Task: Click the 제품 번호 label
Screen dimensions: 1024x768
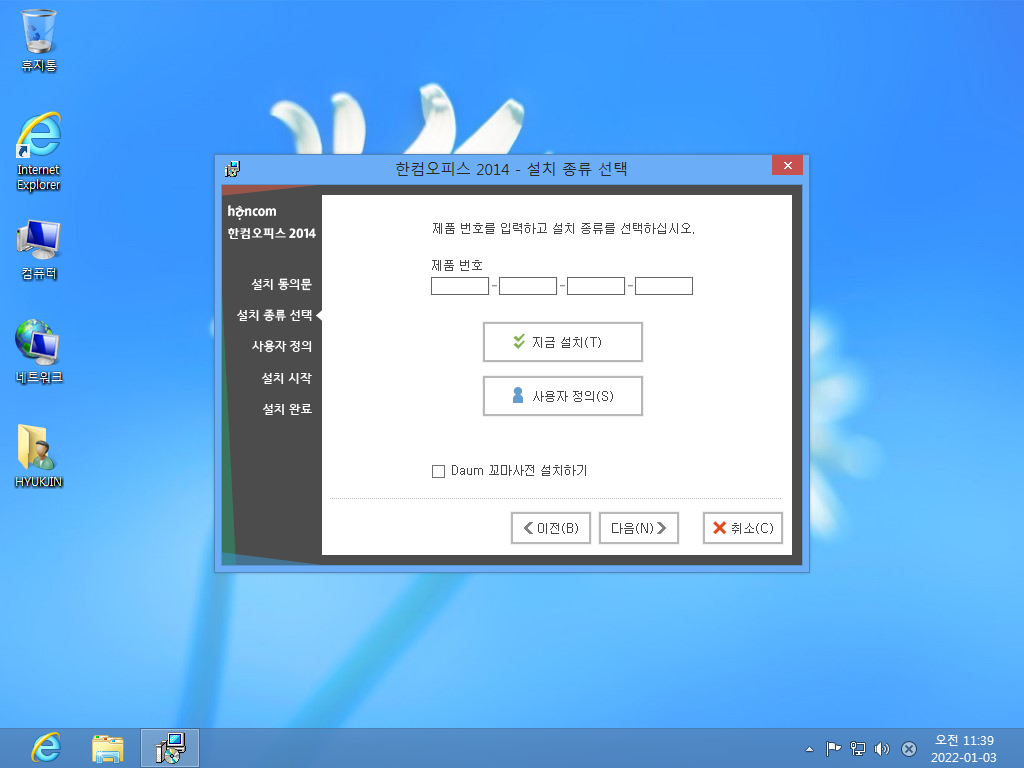Action: (456, 265)
